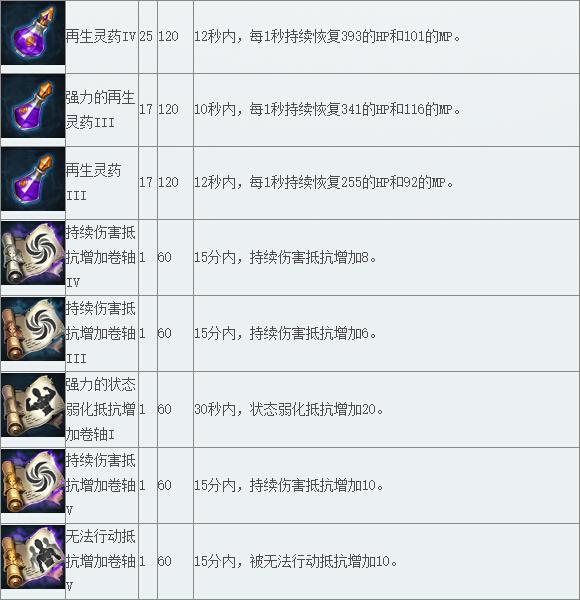The image size is (580, 600).
Task: Open the 持续伤害抵抗增加卷轴IV scroll icon
Action: 33,253
